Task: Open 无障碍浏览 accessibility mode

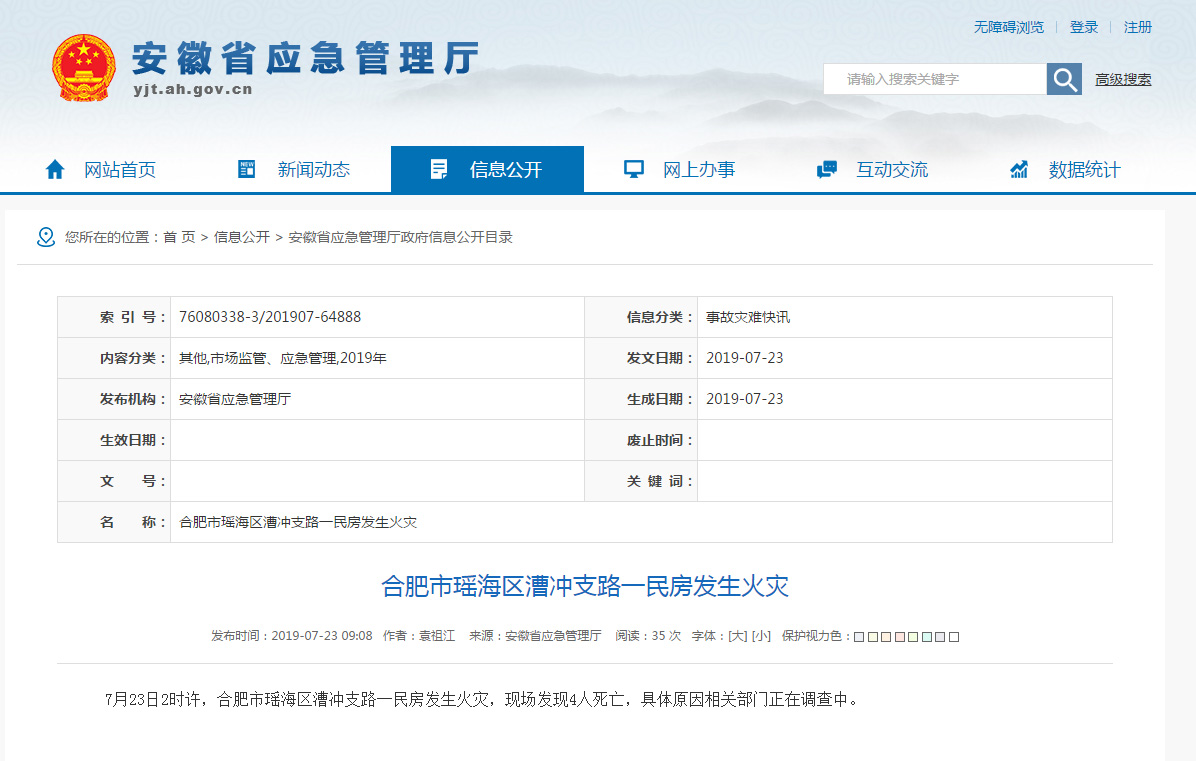Action: [1008, 27]
